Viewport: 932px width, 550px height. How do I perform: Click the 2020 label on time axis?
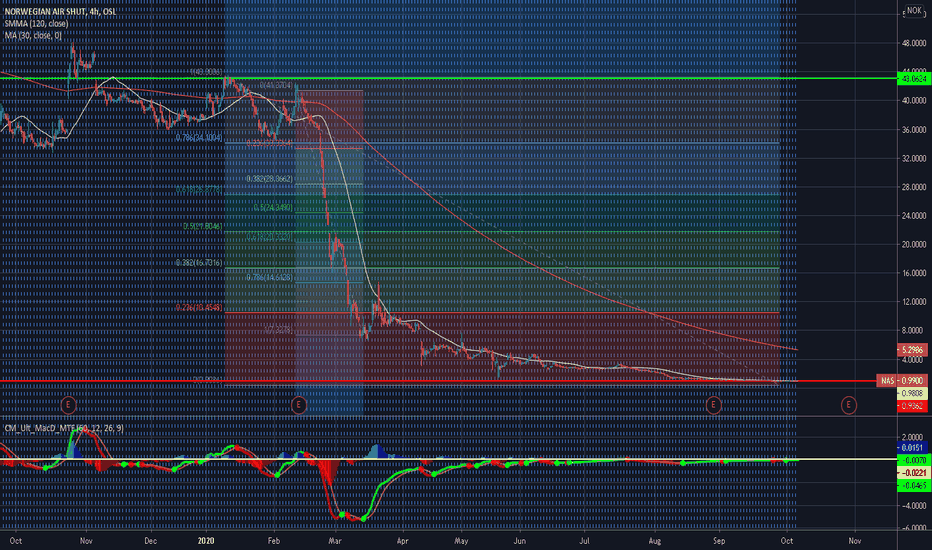point(206,540)
